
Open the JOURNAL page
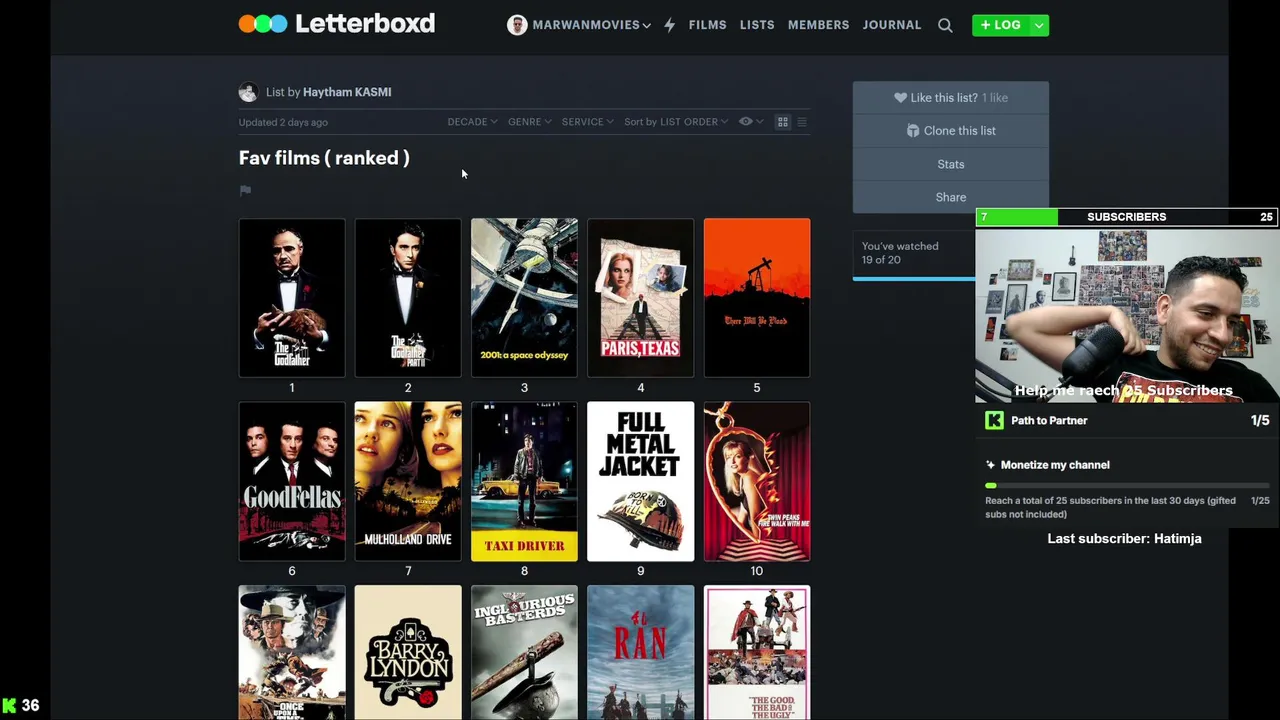click(x=892, y=25)
